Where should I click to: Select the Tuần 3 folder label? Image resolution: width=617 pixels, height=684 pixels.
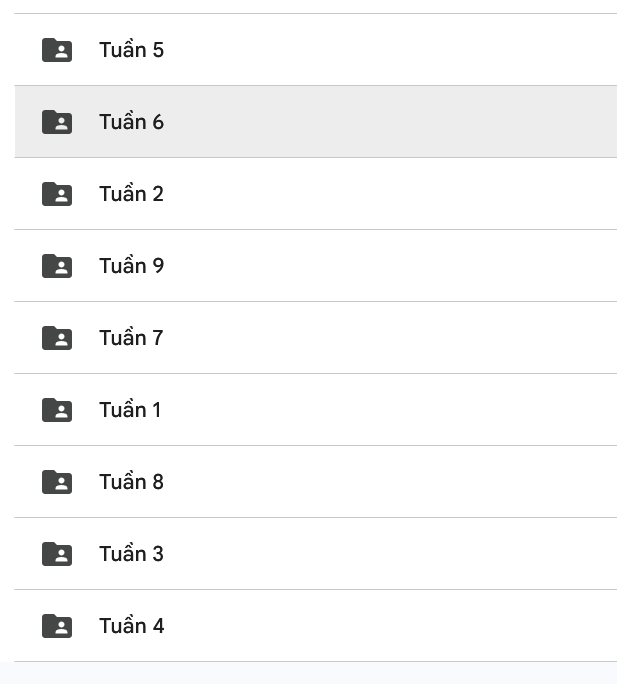click(131, 554)
